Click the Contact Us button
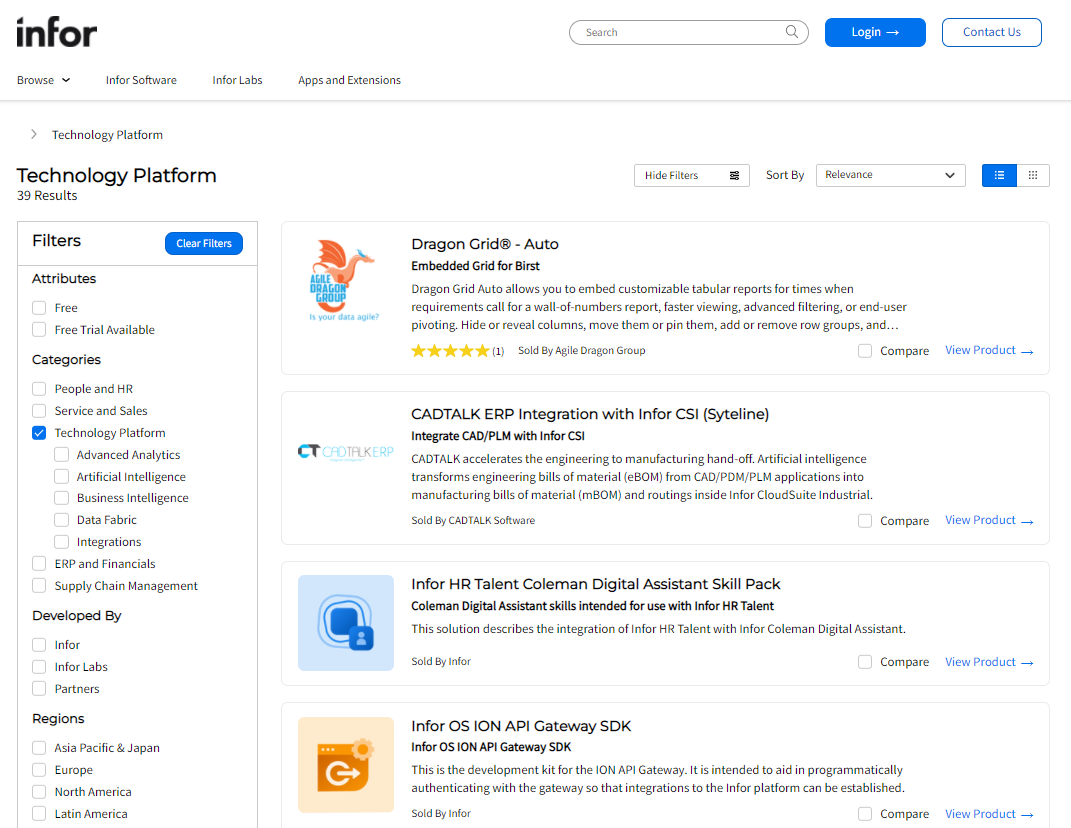The image size is (1071, 828). coord(992,32)
